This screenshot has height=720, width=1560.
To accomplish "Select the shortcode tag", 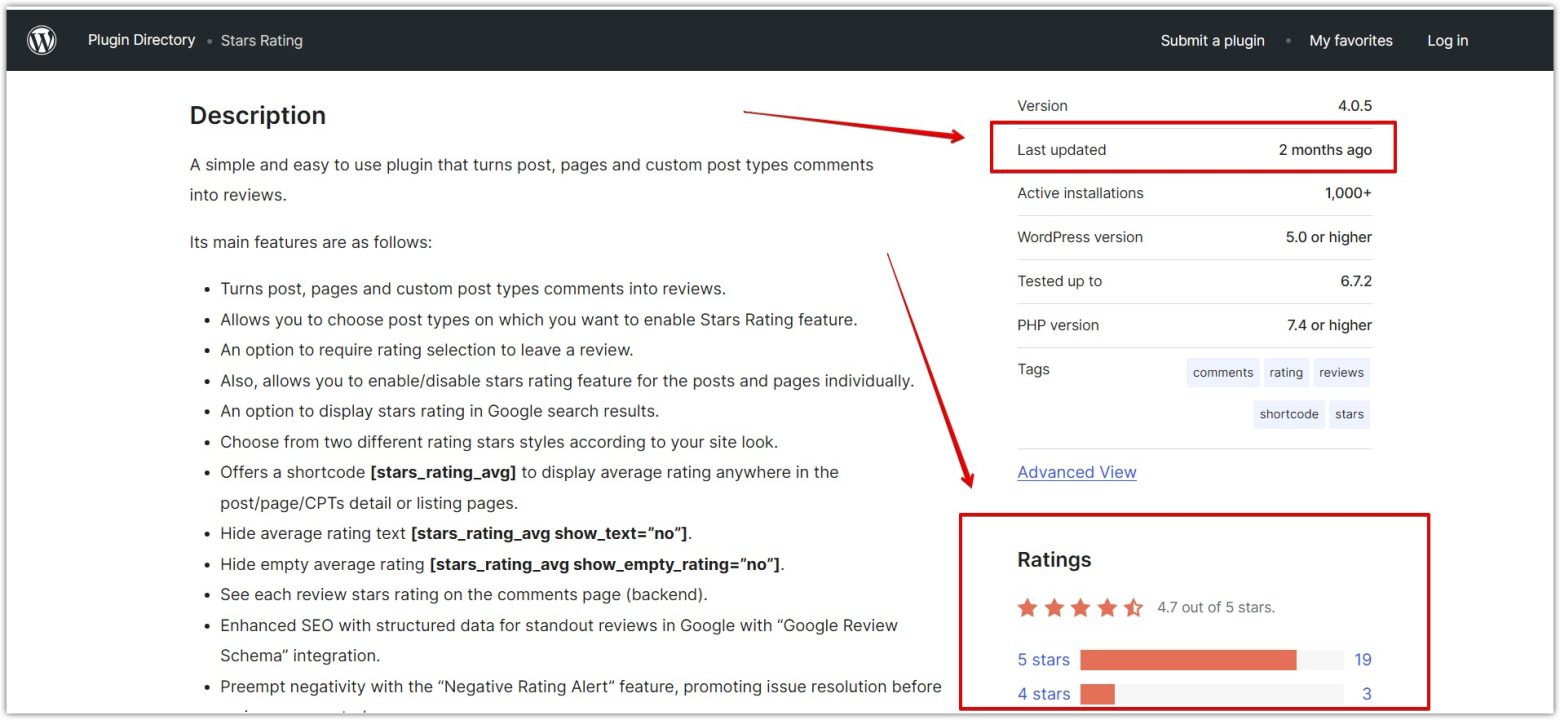I will pos(1289,414).
